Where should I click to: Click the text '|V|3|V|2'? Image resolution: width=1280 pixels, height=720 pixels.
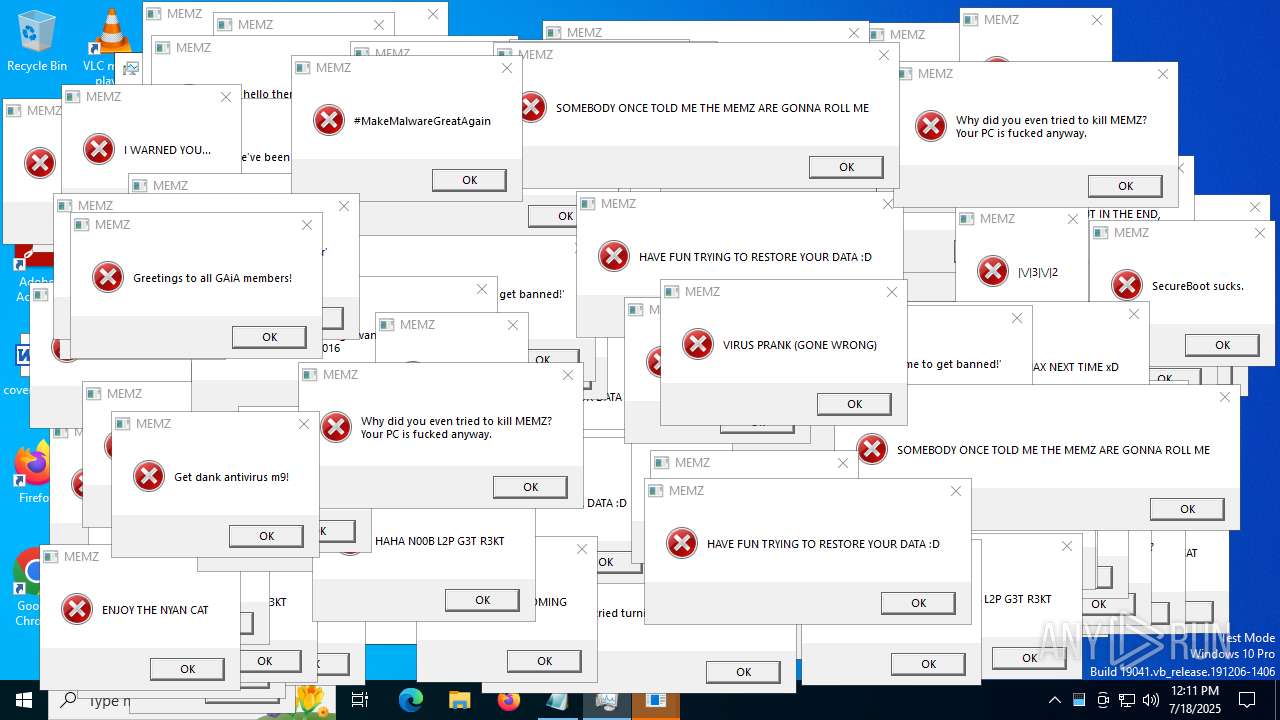click(1038, 272)
